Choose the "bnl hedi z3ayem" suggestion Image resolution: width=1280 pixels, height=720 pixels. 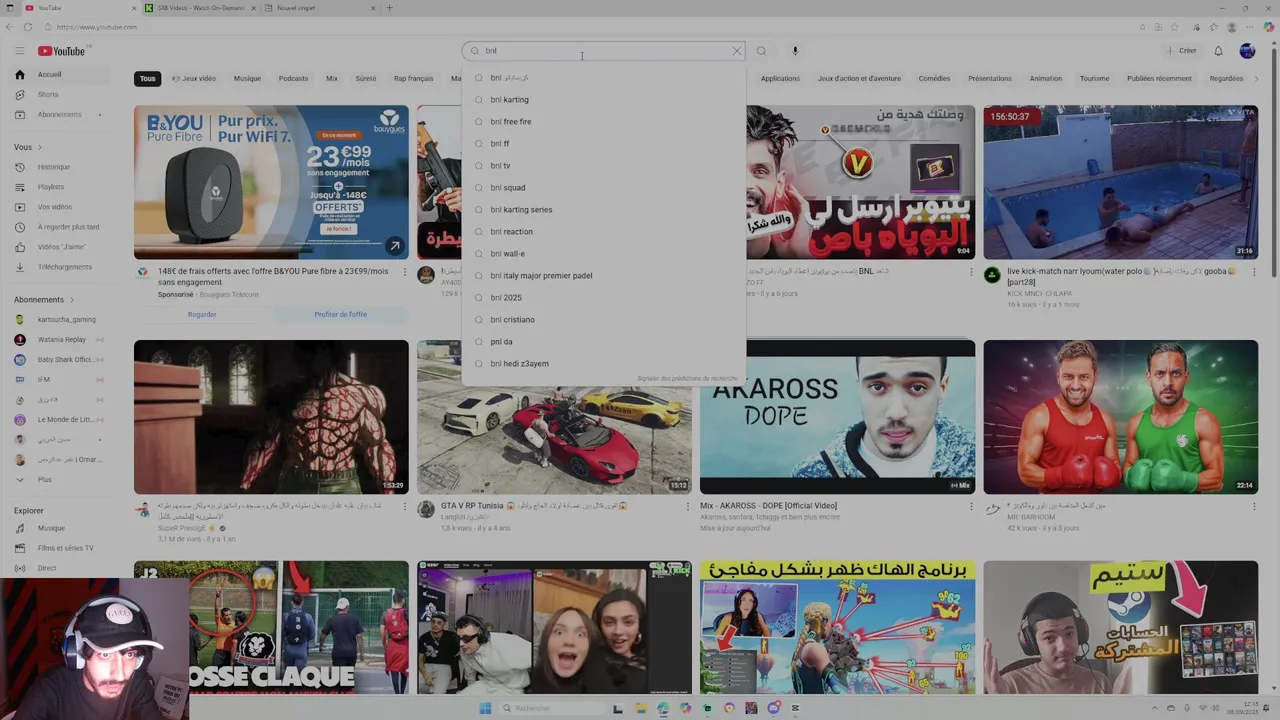604,364
